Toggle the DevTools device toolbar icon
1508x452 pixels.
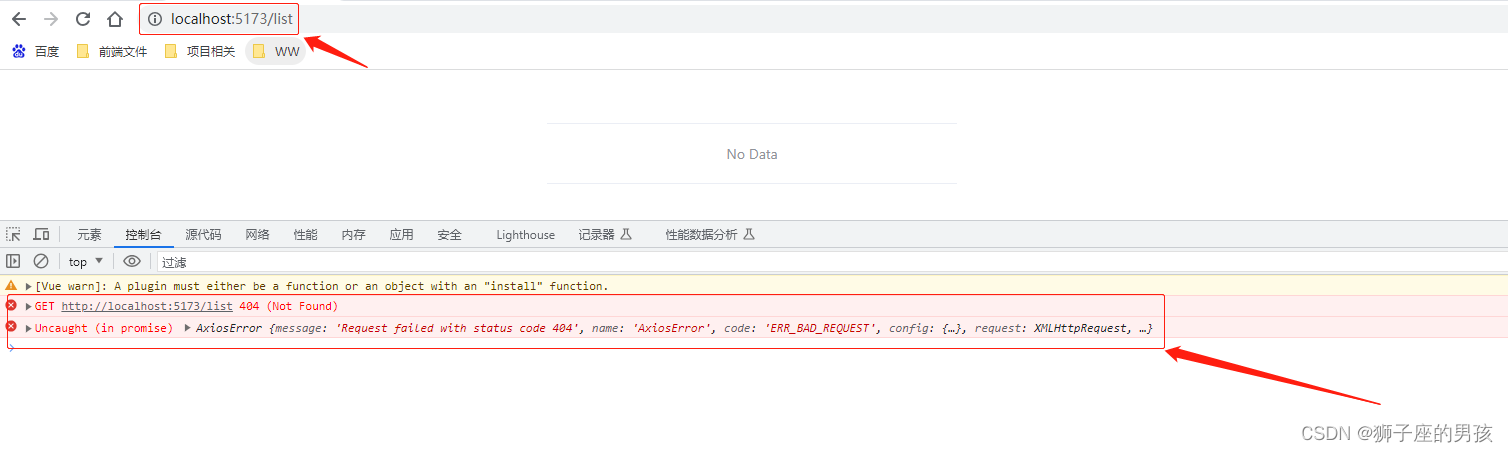click(x=41, y=234)
